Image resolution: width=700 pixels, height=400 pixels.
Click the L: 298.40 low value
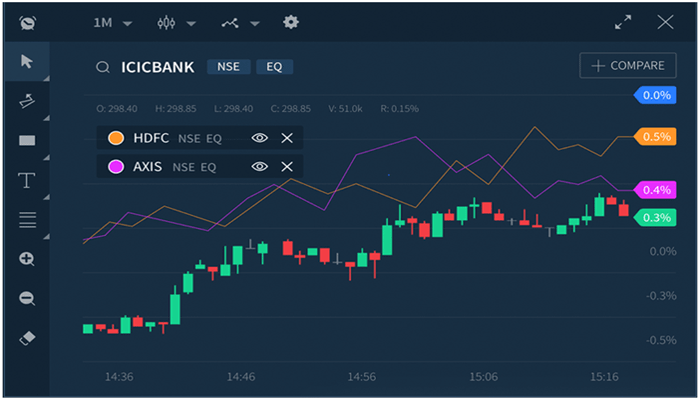[x=233, y=109]
